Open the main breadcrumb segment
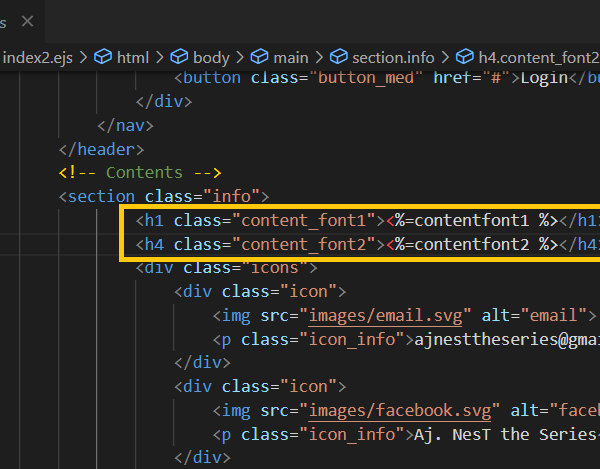600x469 pixels. (290, 58)
